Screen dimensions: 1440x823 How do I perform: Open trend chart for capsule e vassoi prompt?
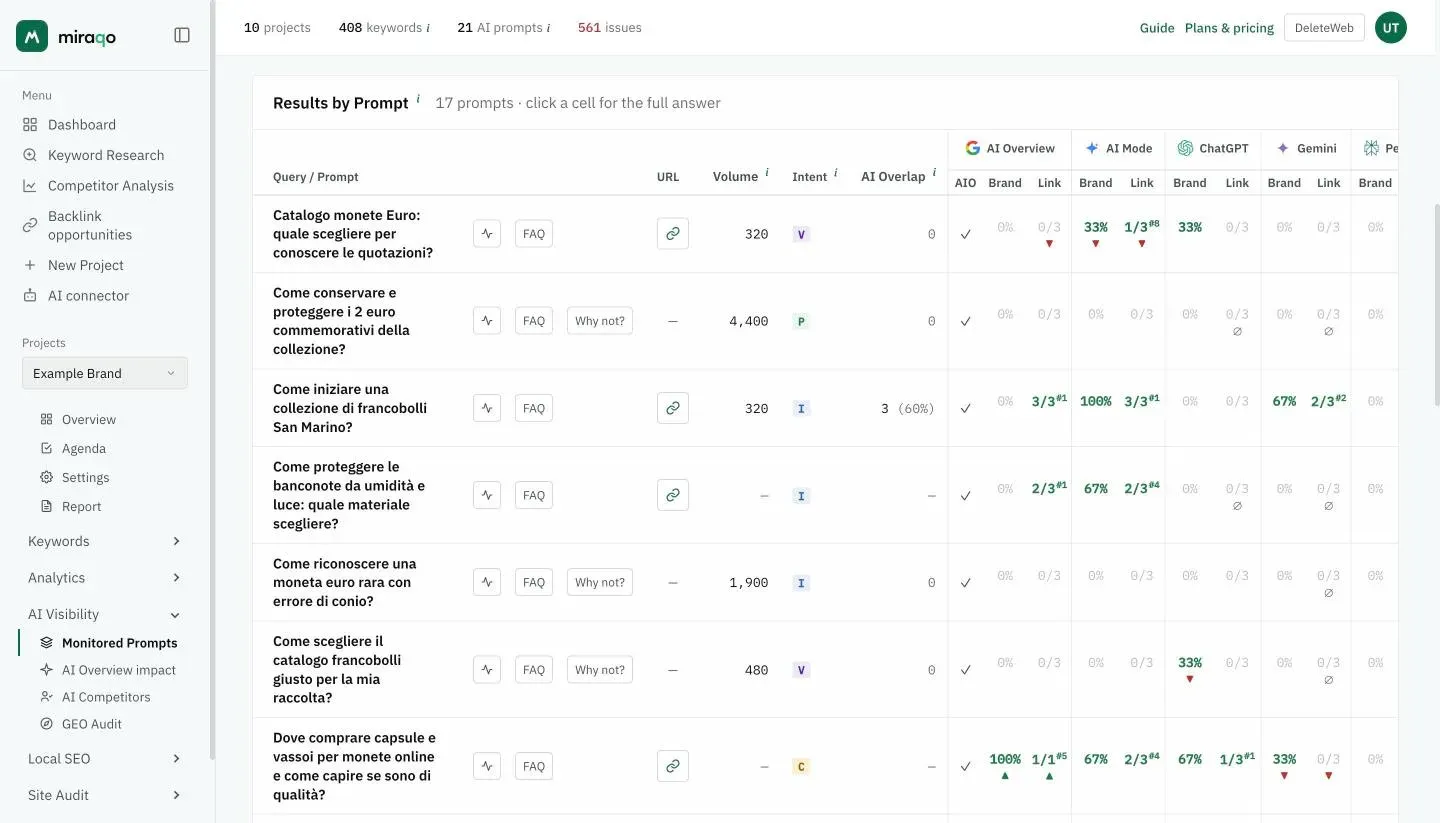click(487, 767)
